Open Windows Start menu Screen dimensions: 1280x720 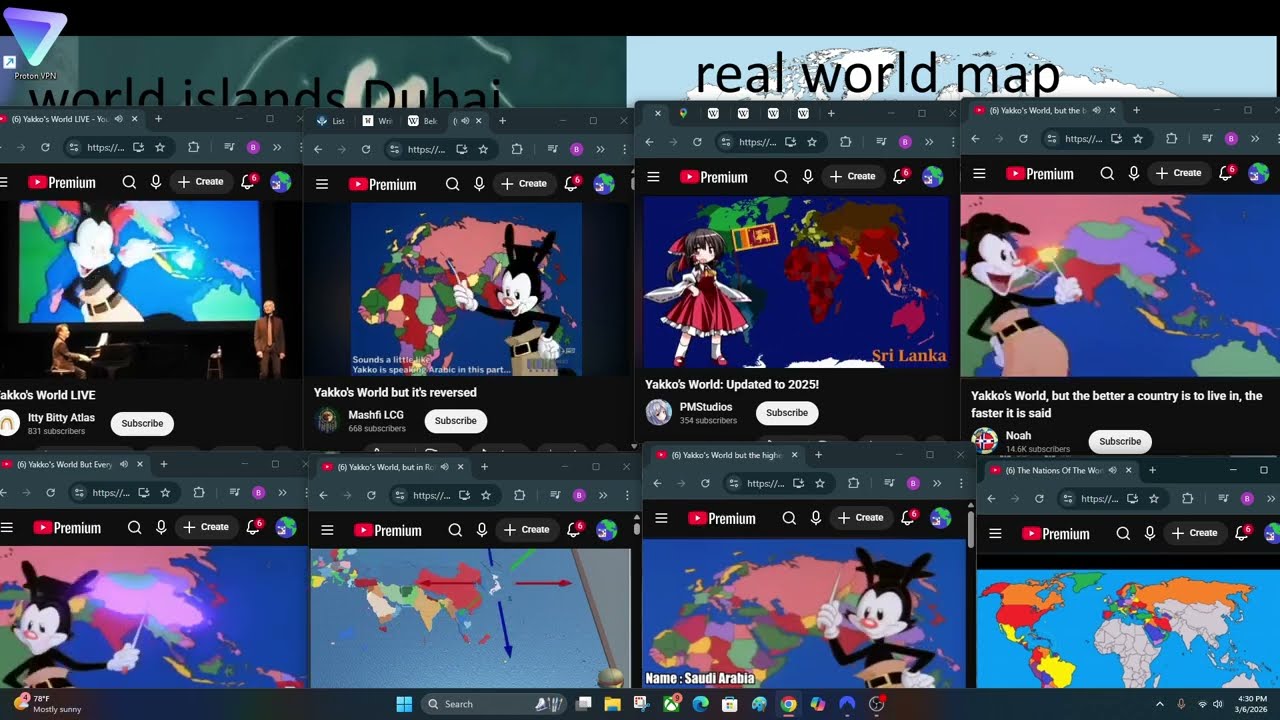point(404,704)
